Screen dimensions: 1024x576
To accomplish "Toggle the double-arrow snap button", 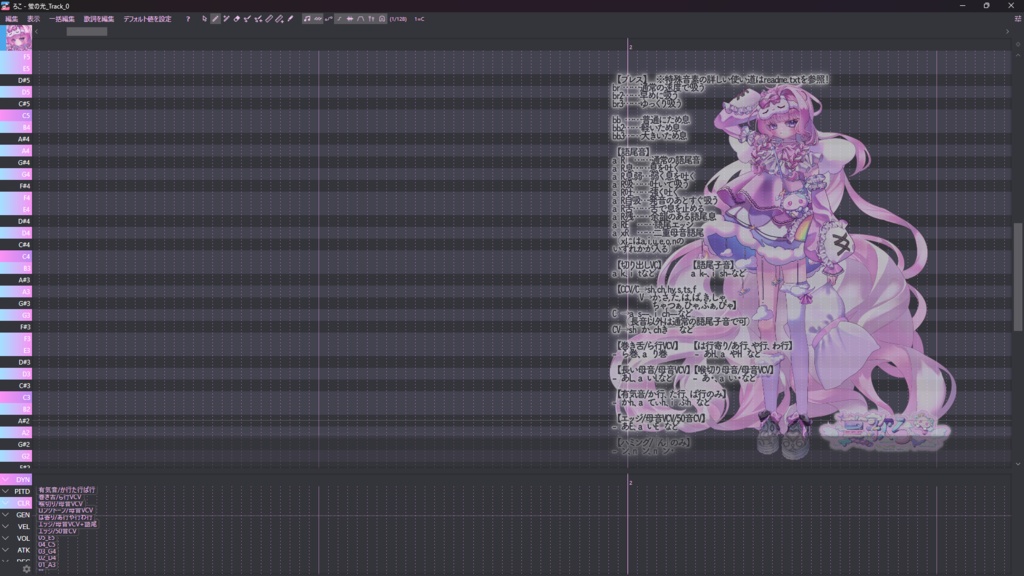I will (350, 19).
